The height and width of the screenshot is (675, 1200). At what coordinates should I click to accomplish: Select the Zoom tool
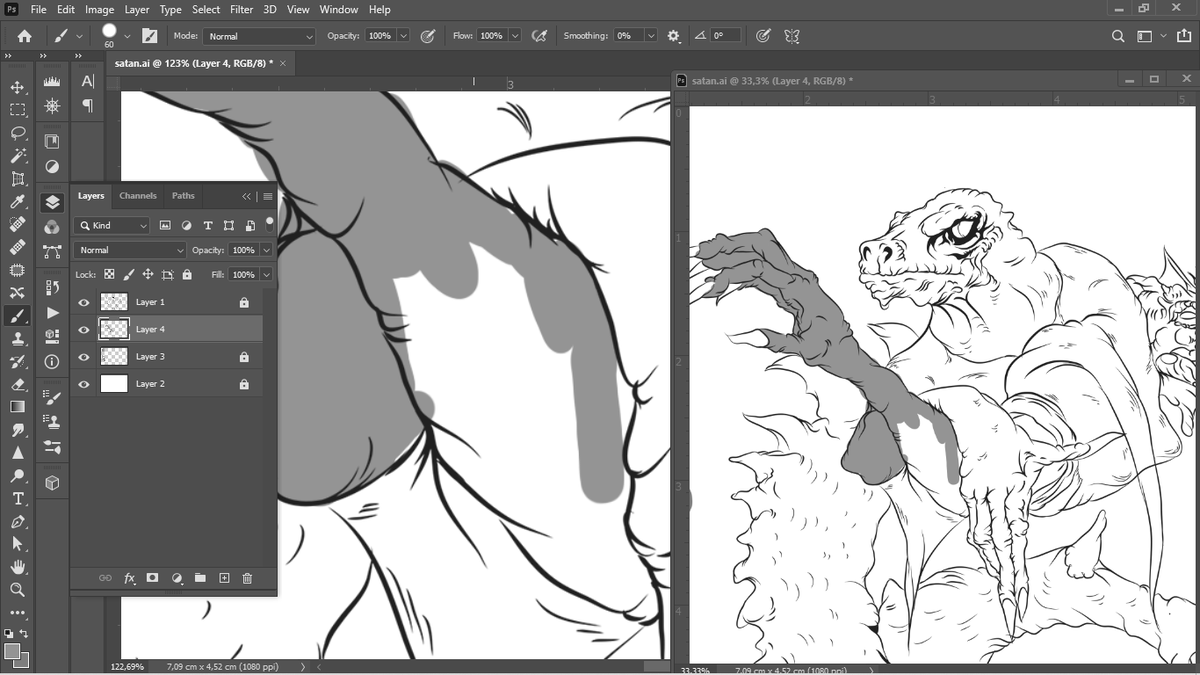pyautogui.click(x=18, y=590)
